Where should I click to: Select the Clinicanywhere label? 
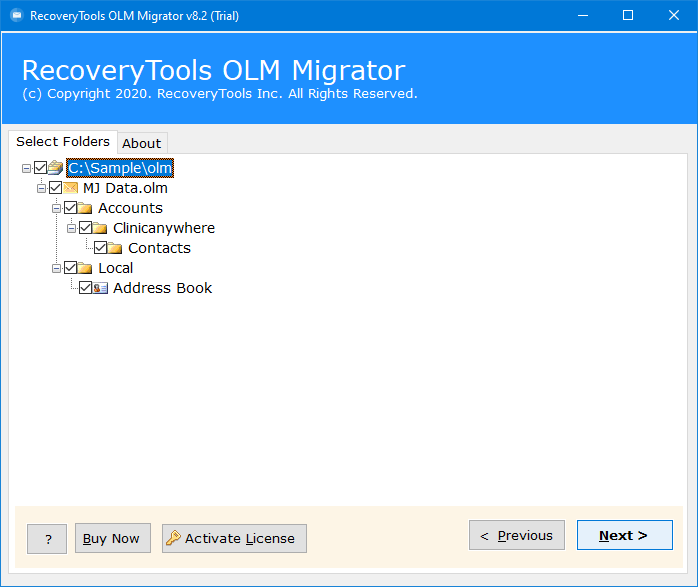point(164,228)
